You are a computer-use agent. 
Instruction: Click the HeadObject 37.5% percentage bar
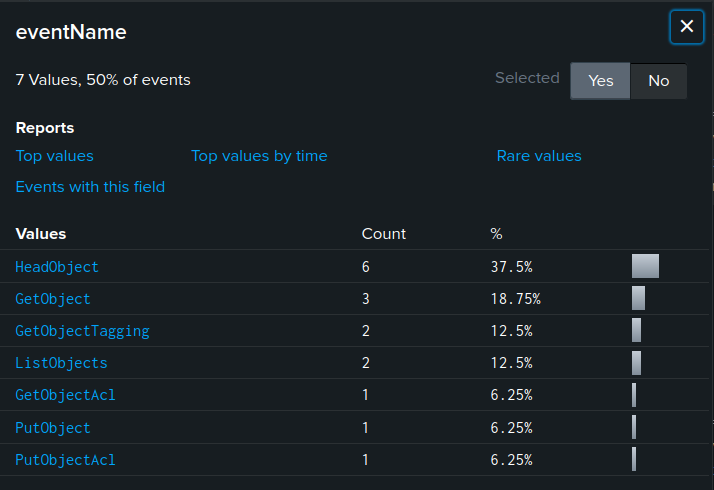(x=645, y=266)
